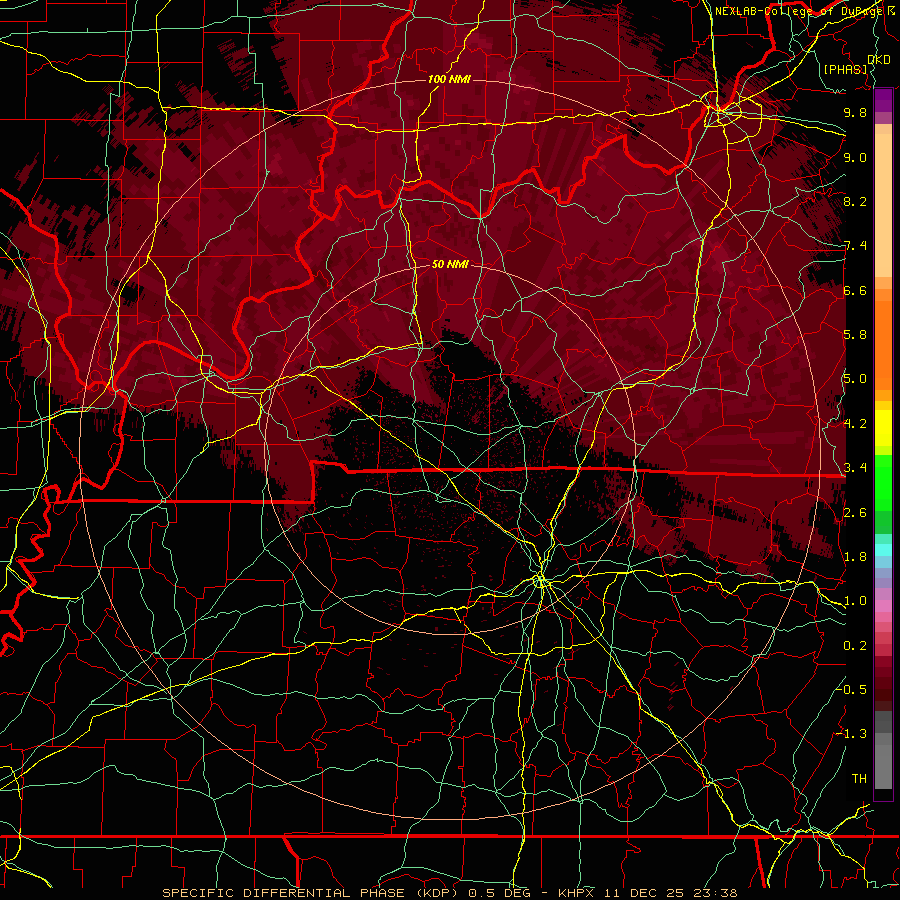Click the 1.8 value on the color scale
This screenshot has height=900, width=900.
click(855, 557)
